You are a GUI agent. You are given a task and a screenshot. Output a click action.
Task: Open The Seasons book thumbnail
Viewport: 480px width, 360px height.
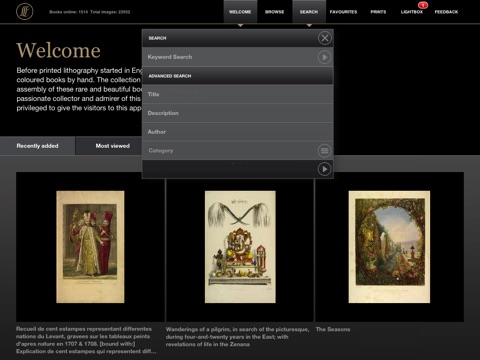click(x=389, y=247)
